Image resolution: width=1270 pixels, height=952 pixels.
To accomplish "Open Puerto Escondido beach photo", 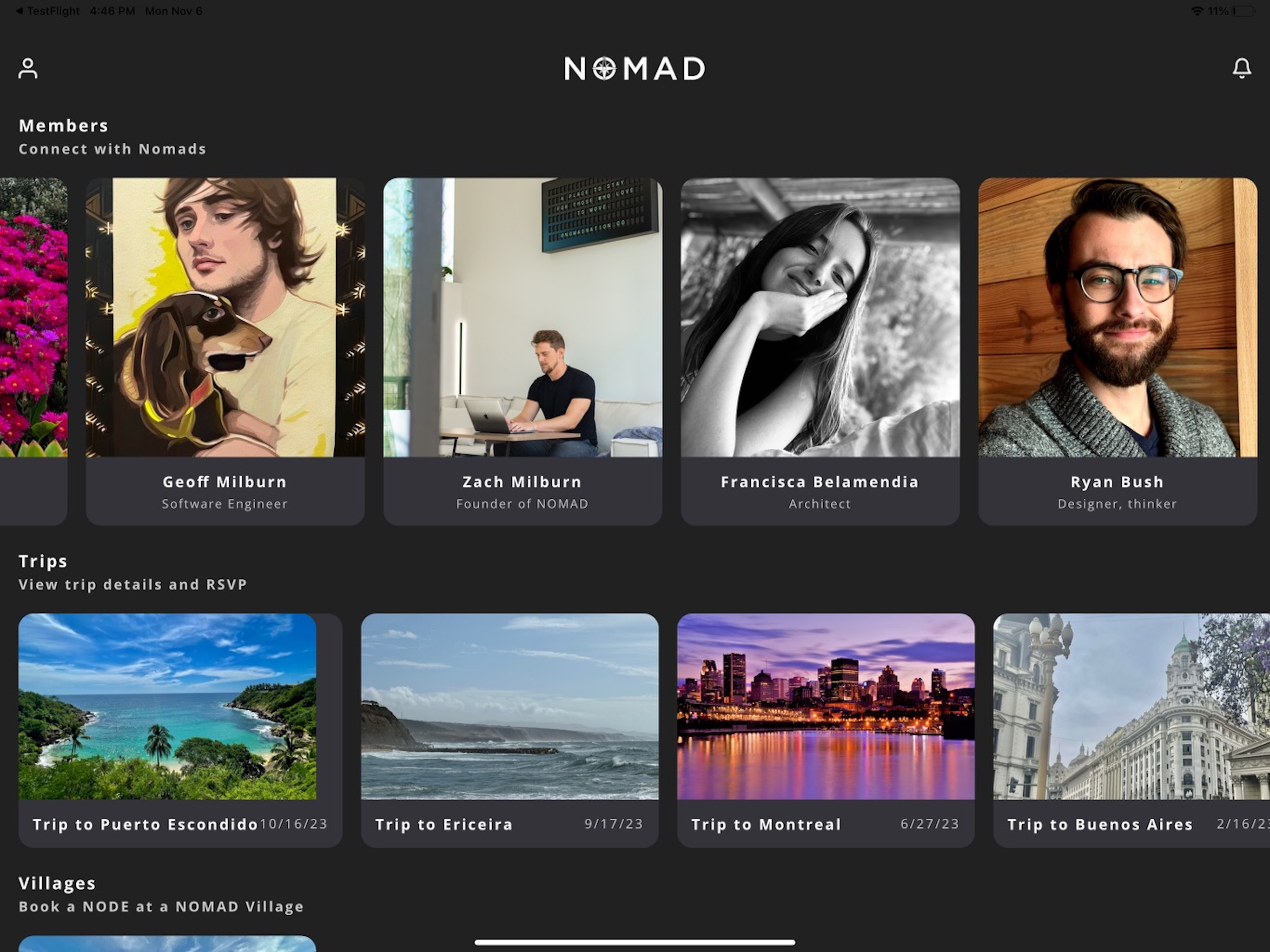I will coord(167,706).
